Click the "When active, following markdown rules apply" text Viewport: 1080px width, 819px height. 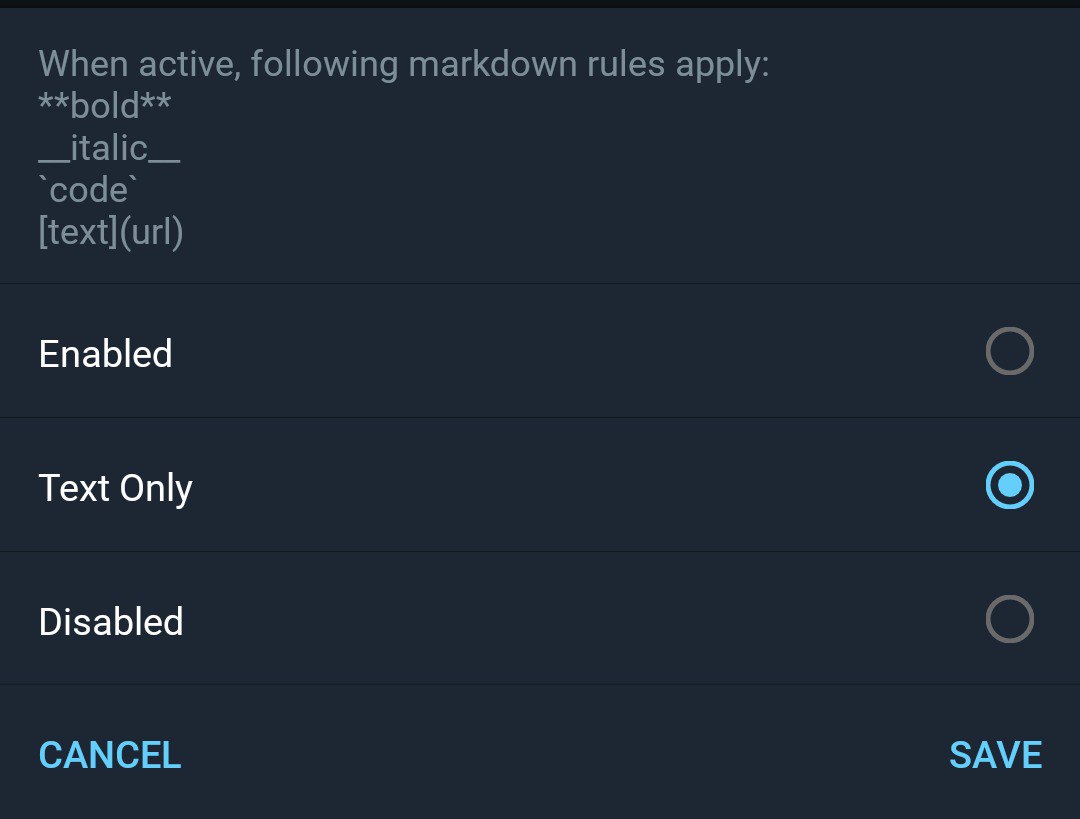[x=403, y=65]
